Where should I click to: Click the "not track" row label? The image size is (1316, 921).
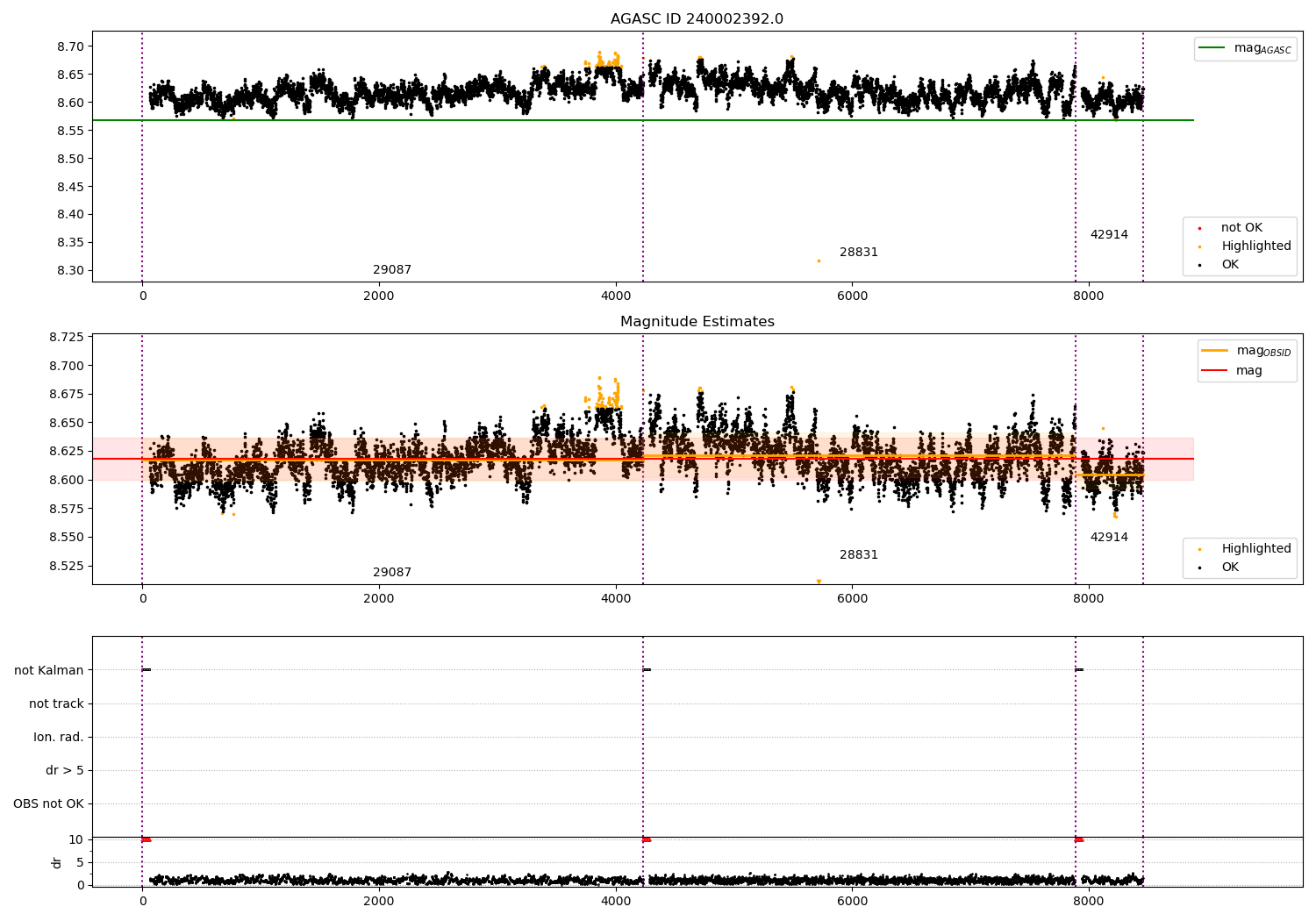point(56,704)
